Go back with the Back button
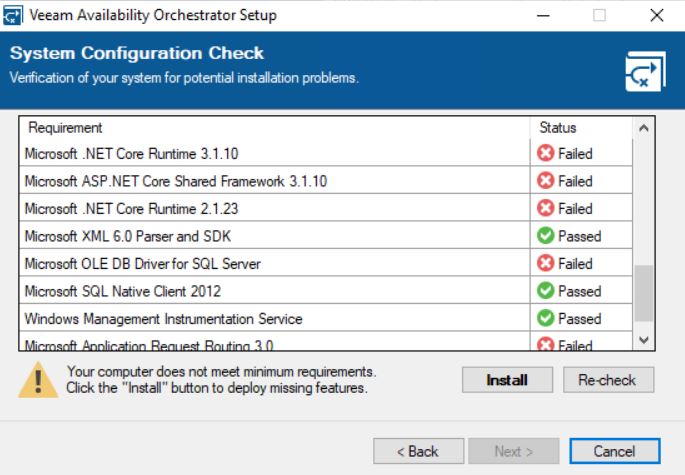The image size is (685, 475). tap(419, 451)
